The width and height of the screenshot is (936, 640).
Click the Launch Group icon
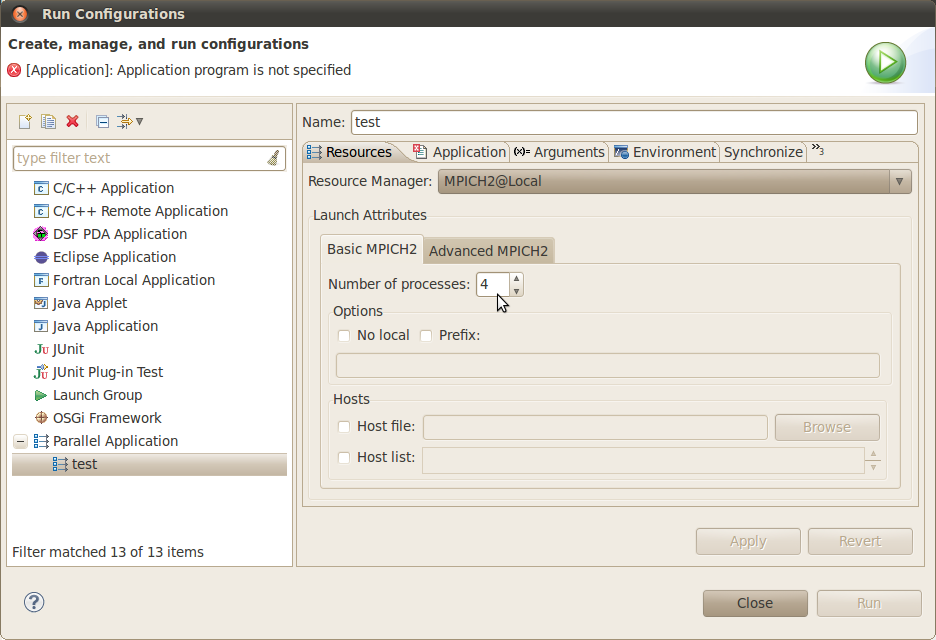point(41,395)
